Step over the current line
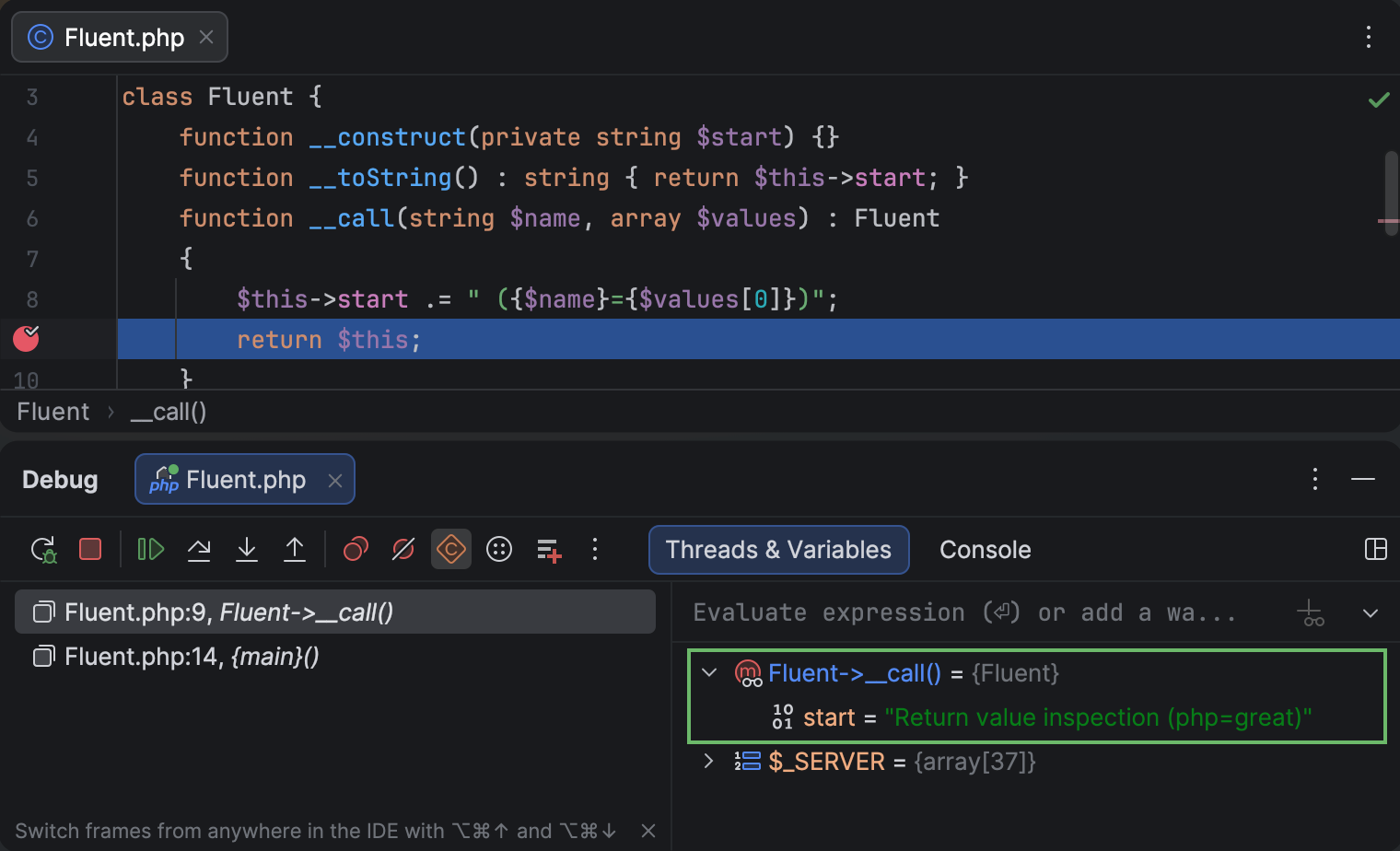 [x=199, y=549]
